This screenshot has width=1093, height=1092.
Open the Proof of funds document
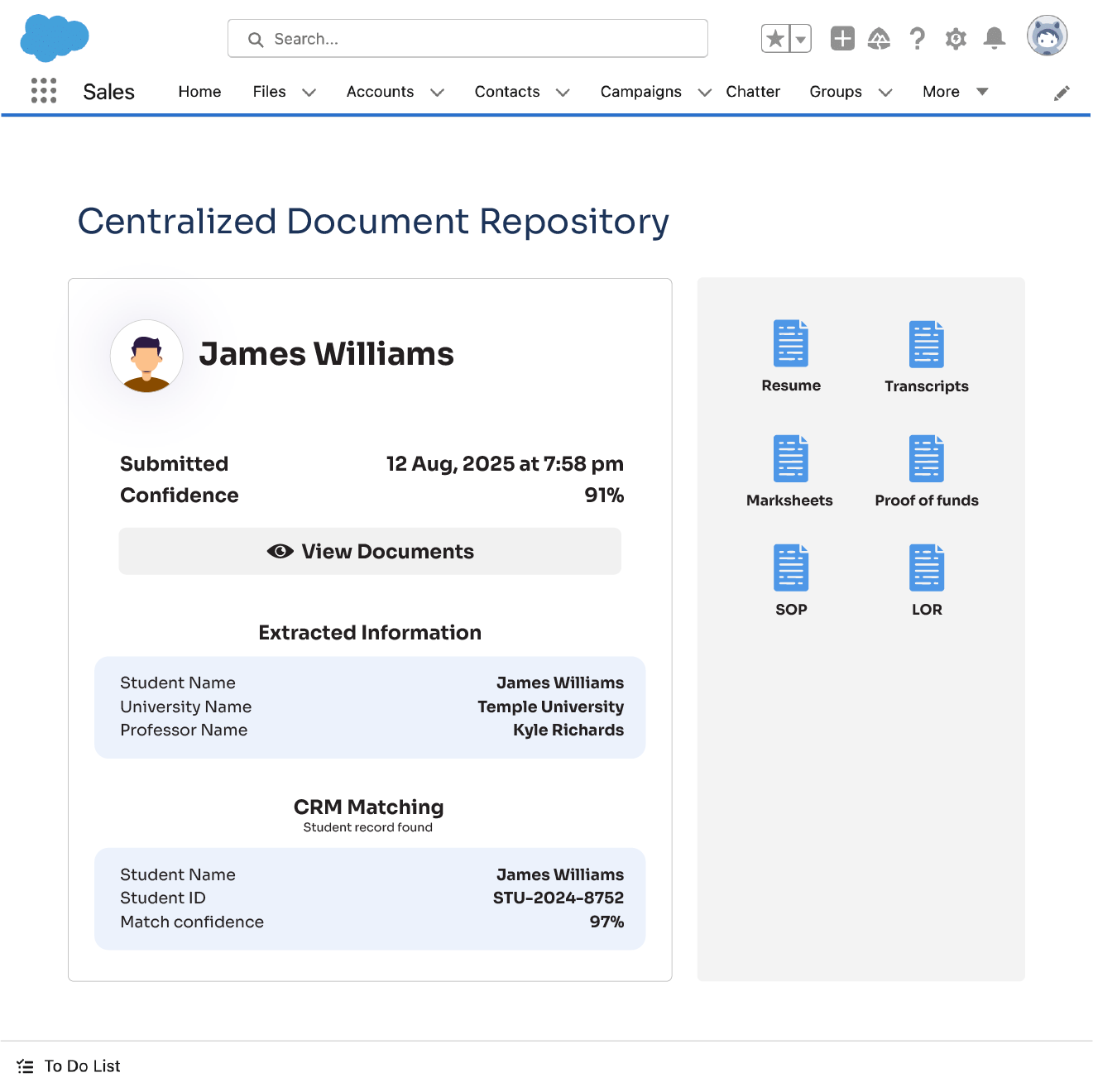(926, 458)
